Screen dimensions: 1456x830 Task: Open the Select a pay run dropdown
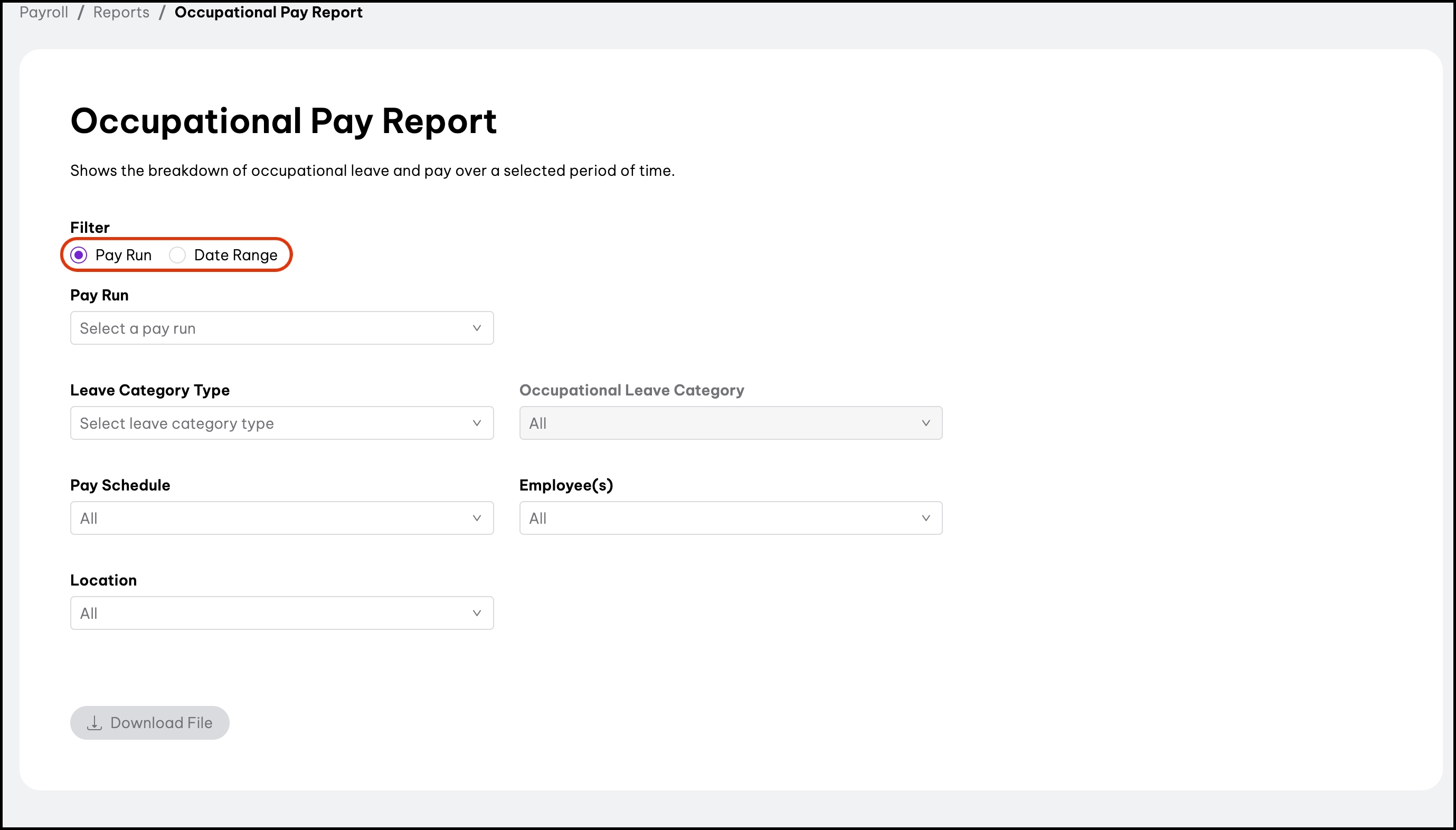tap(281, 328)
